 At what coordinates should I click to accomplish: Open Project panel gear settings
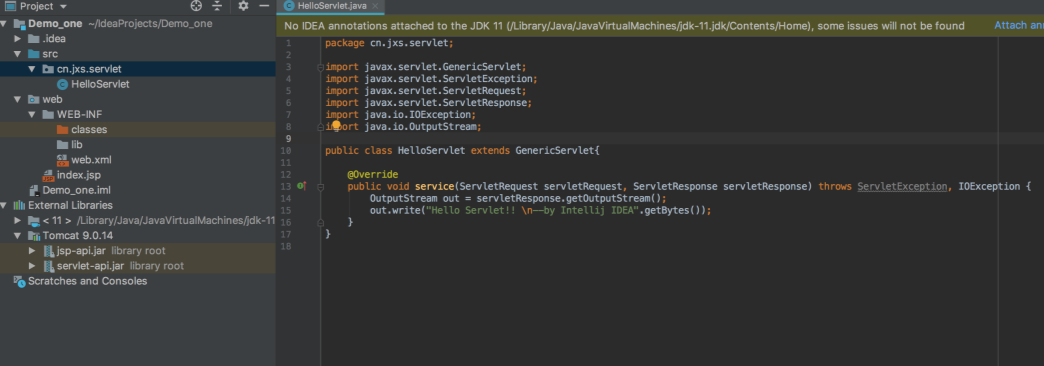point(243,6)
